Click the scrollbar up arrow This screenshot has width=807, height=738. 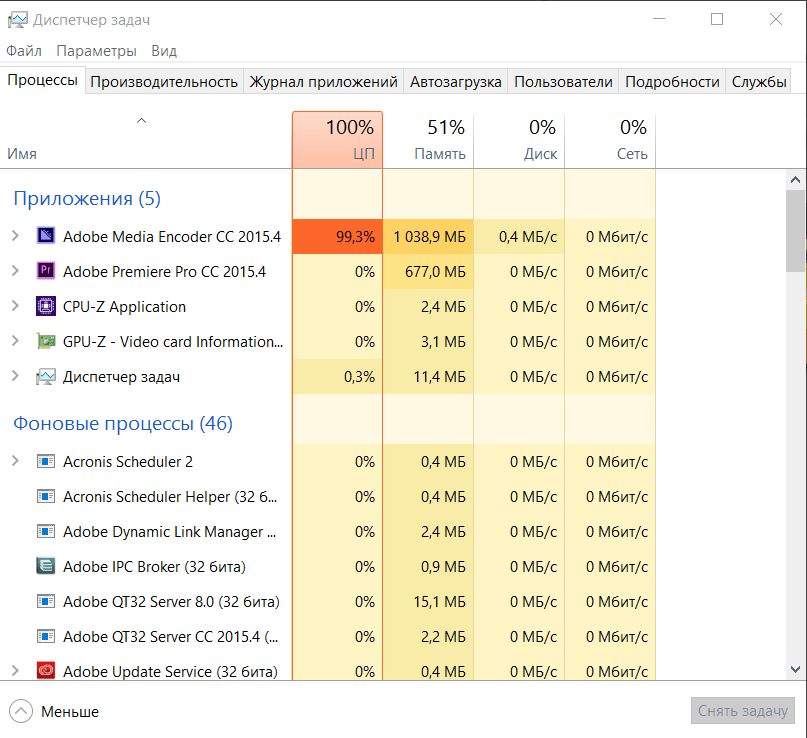point(795,180)
